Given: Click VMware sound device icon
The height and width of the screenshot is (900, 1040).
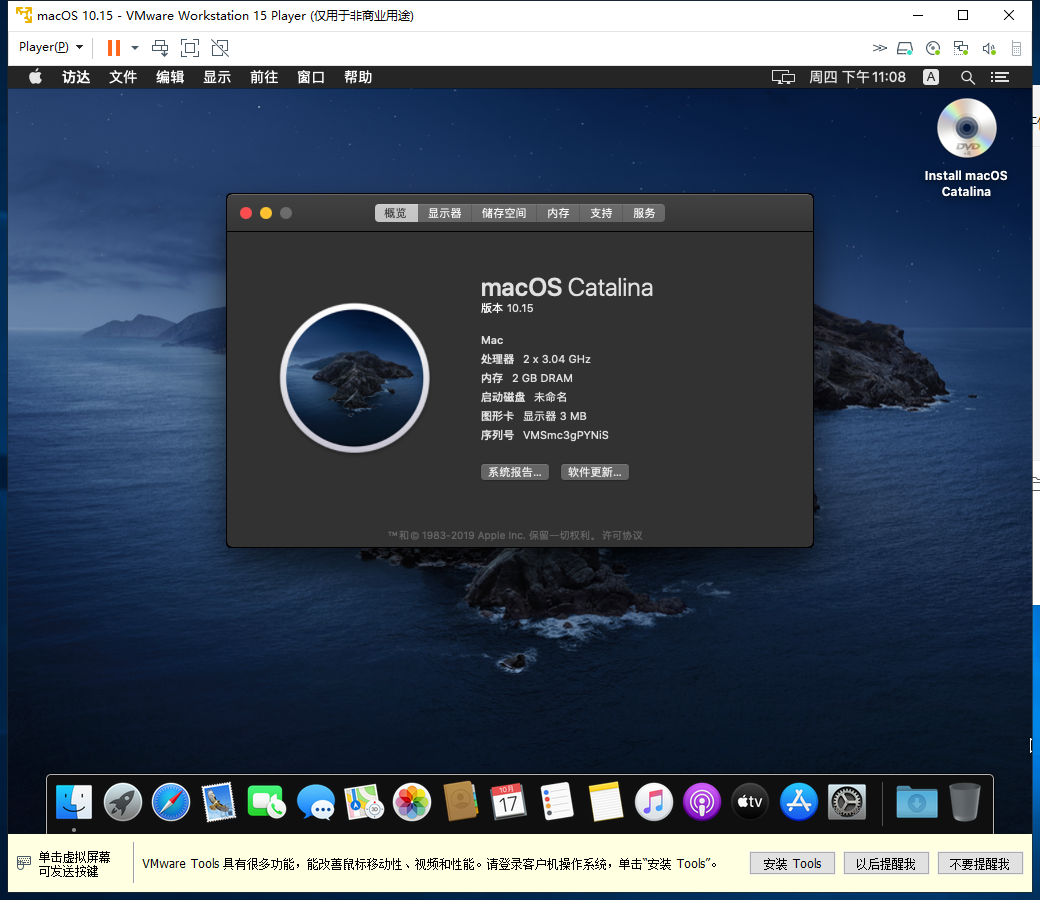Looking at the screenshot, I should click(988, 48).
